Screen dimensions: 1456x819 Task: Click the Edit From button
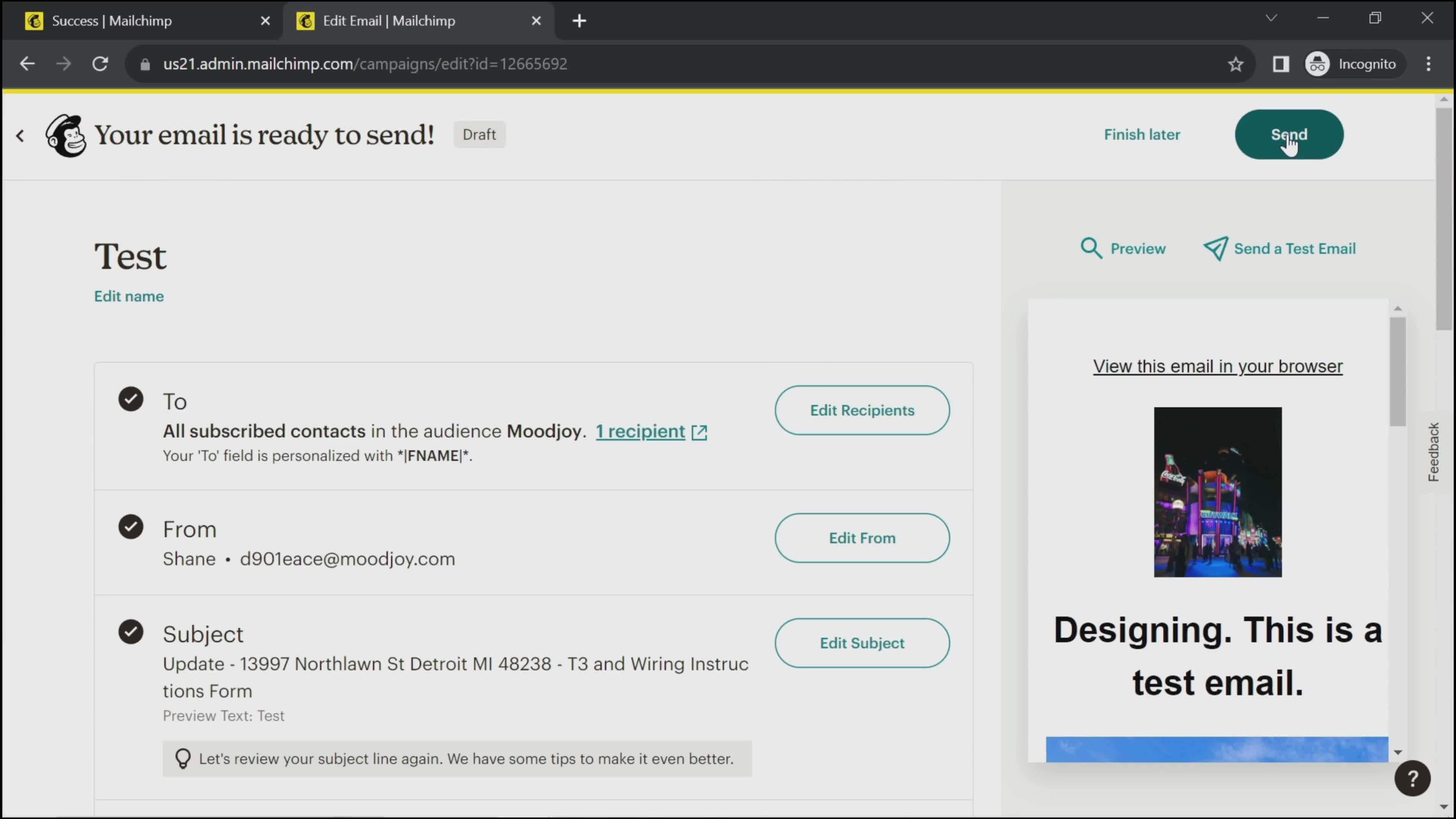(862, 538)
